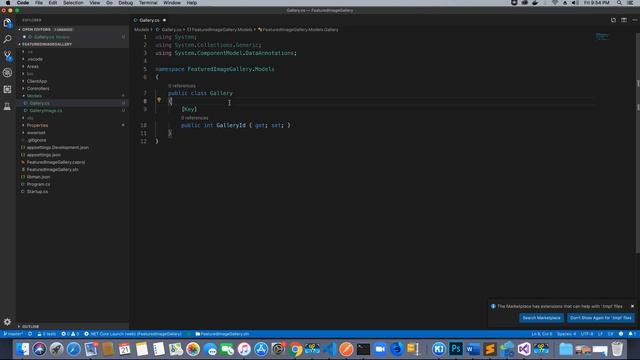This screenshot has height=360, width=640.
Task: Close the Marketplace notification
Action: [632, 306]
